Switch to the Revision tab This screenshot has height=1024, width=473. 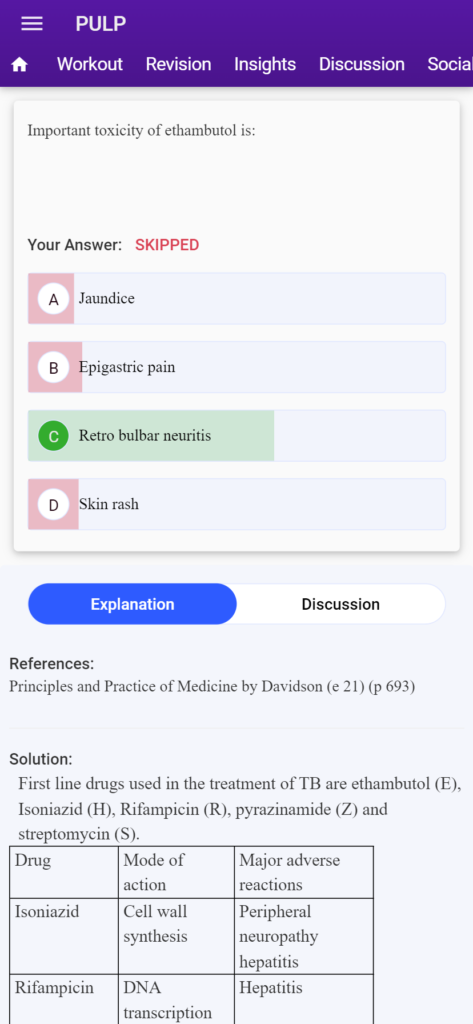pyautogui.click(x=178, y=64)
